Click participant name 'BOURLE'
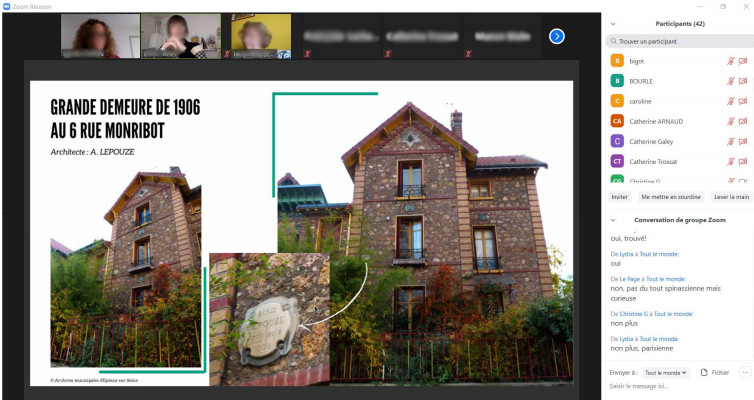Image resolution: width=754 pixels, height=400 pixels. click(x=641, y=81)
